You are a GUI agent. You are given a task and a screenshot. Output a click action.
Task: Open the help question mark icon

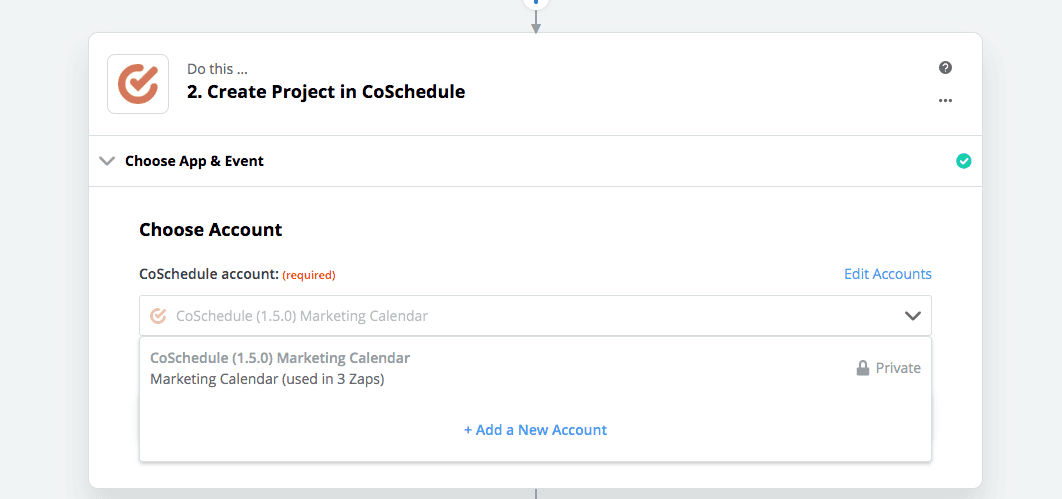pyautogui.click(x=946, y=68)
